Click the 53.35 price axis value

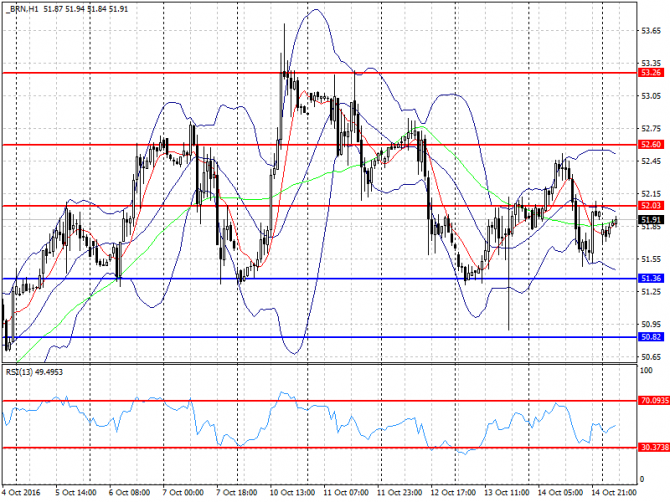click(651, 63)
